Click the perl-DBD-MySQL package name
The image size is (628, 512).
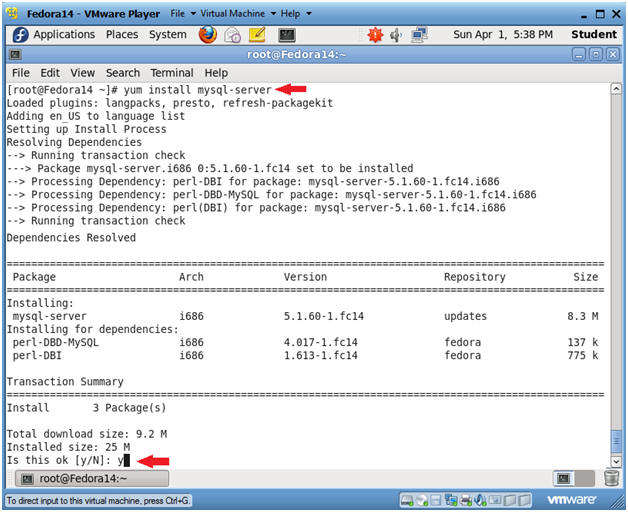pyautogui.click(x=55, y=342)
